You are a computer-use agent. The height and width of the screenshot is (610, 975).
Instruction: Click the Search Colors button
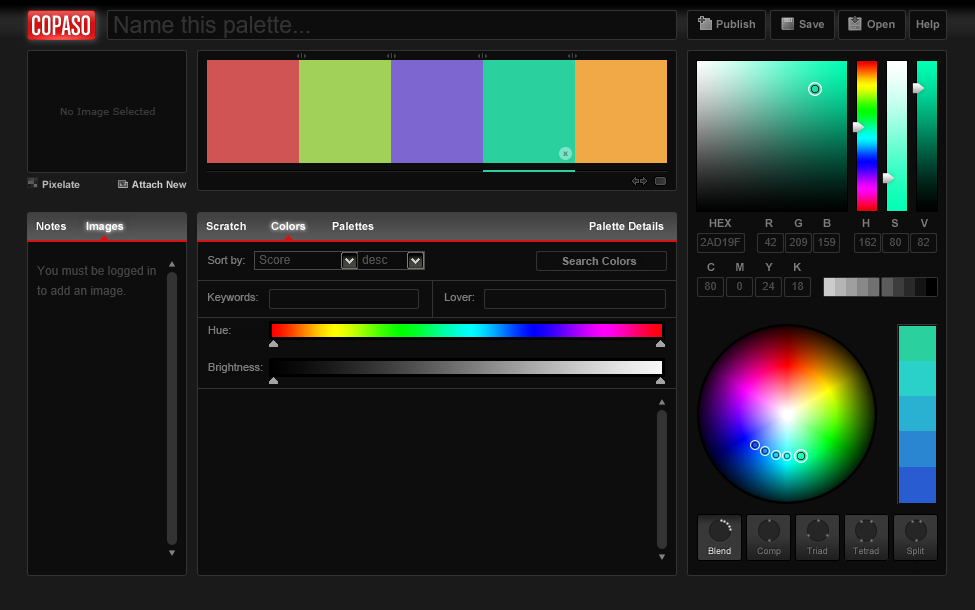[x=600, y=260]
